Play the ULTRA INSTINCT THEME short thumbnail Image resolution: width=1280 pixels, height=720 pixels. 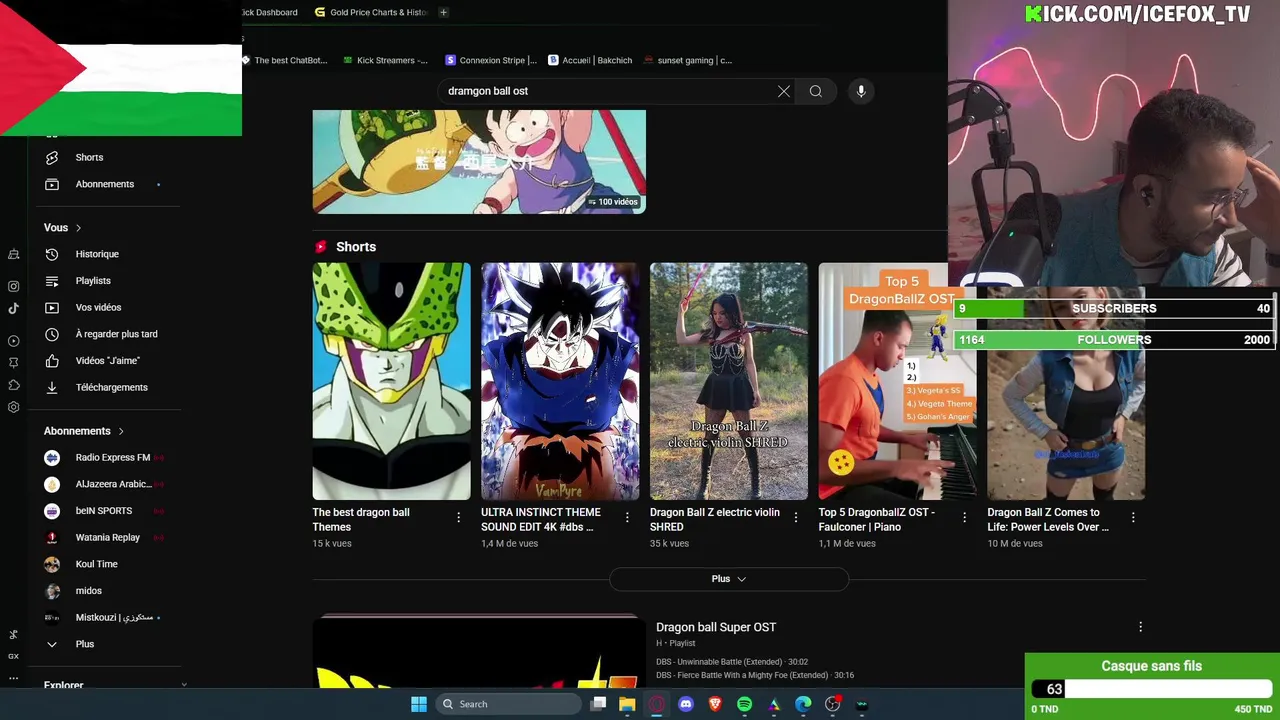pos(560,381)
